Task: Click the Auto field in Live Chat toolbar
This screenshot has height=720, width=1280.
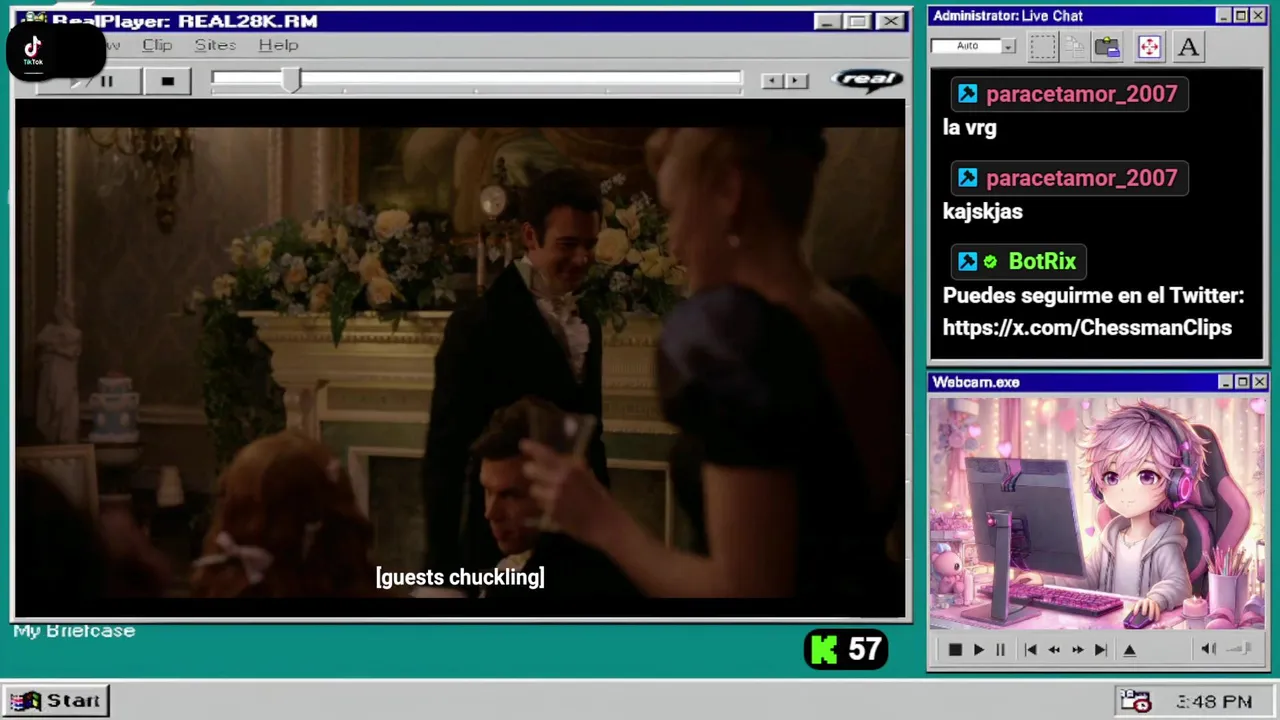Action: tap(966, 46)
